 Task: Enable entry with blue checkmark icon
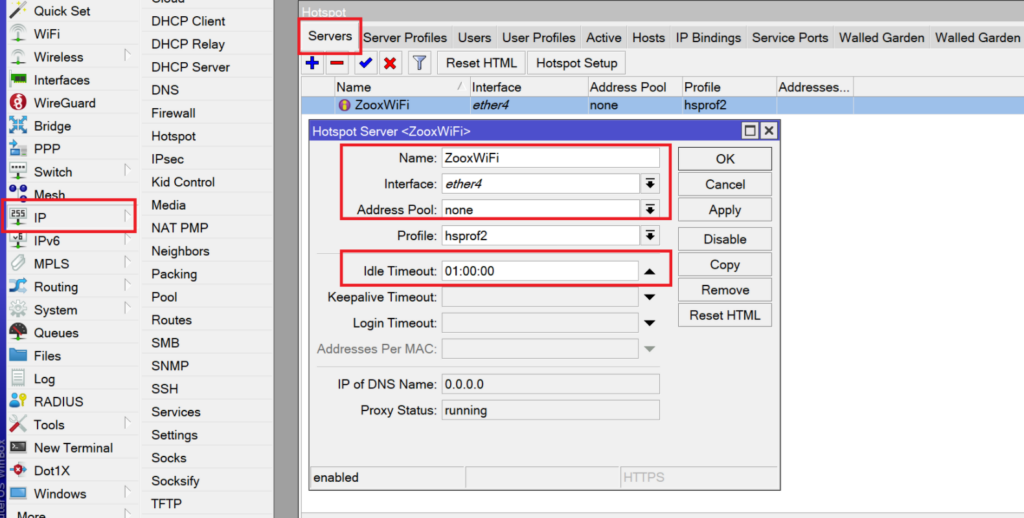pyautogui.click(x=366, y=63)
